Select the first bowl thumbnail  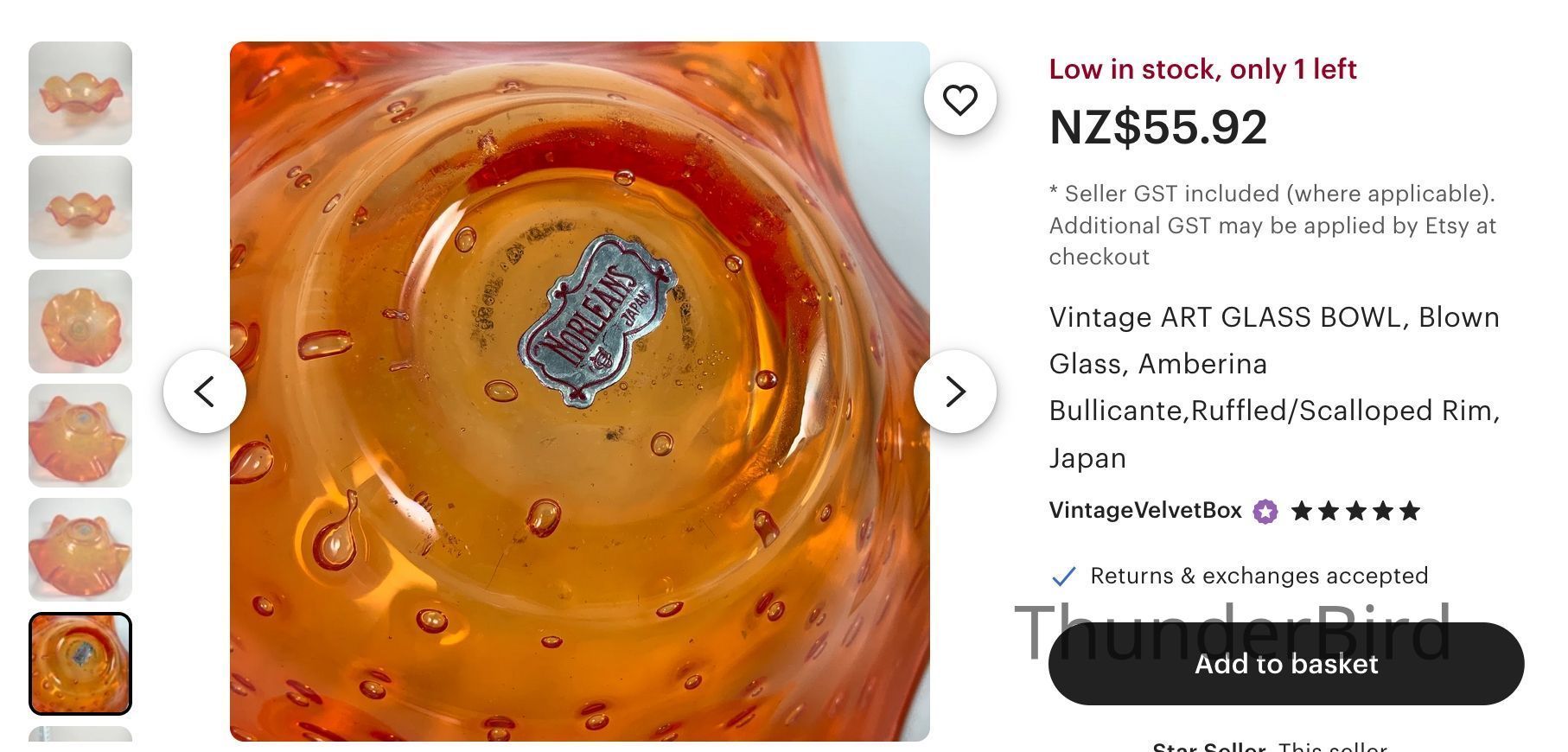(x=80, y=93)
